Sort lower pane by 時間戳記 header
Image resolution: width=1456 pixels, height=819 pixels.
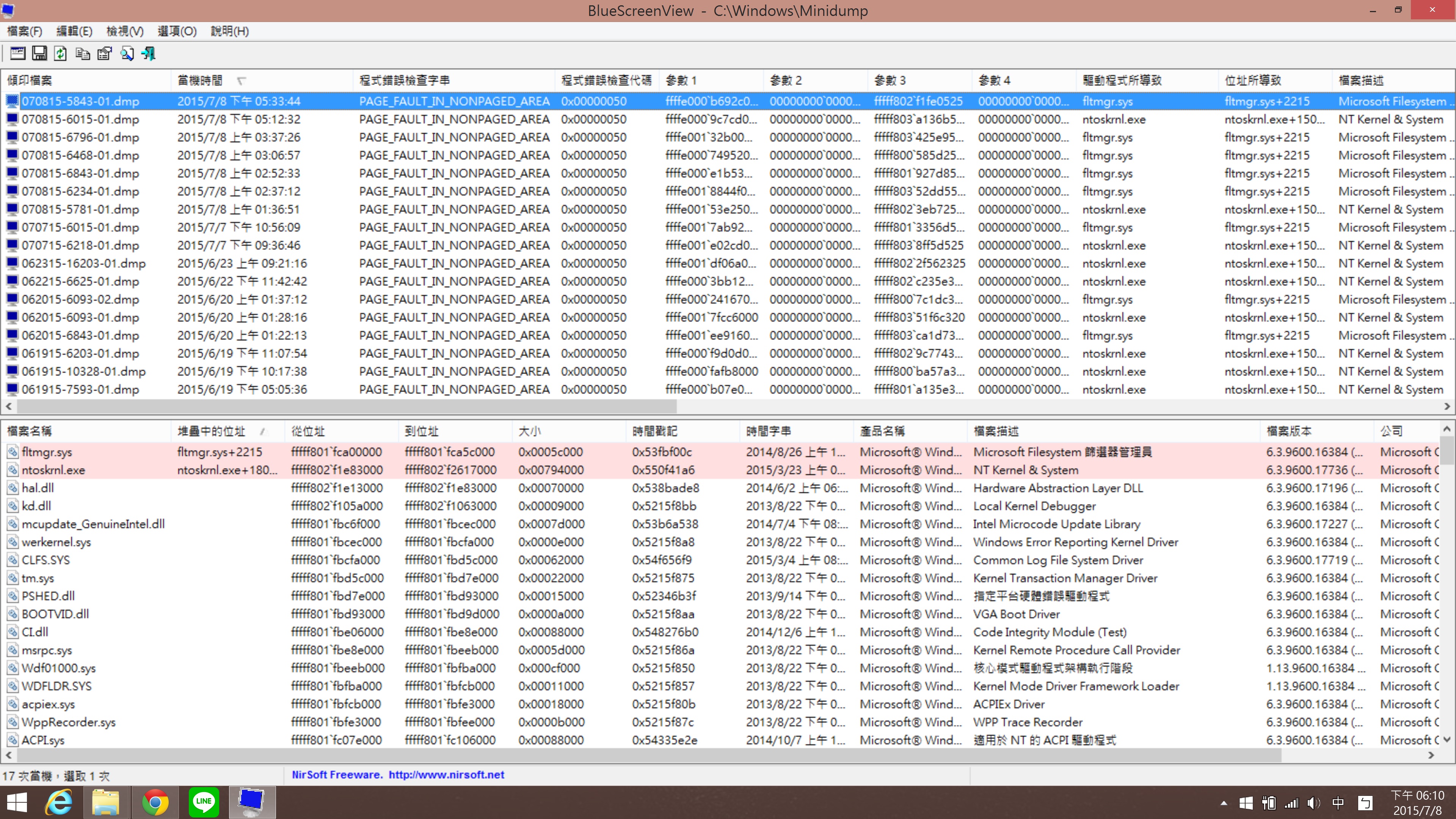pos(682,431)
